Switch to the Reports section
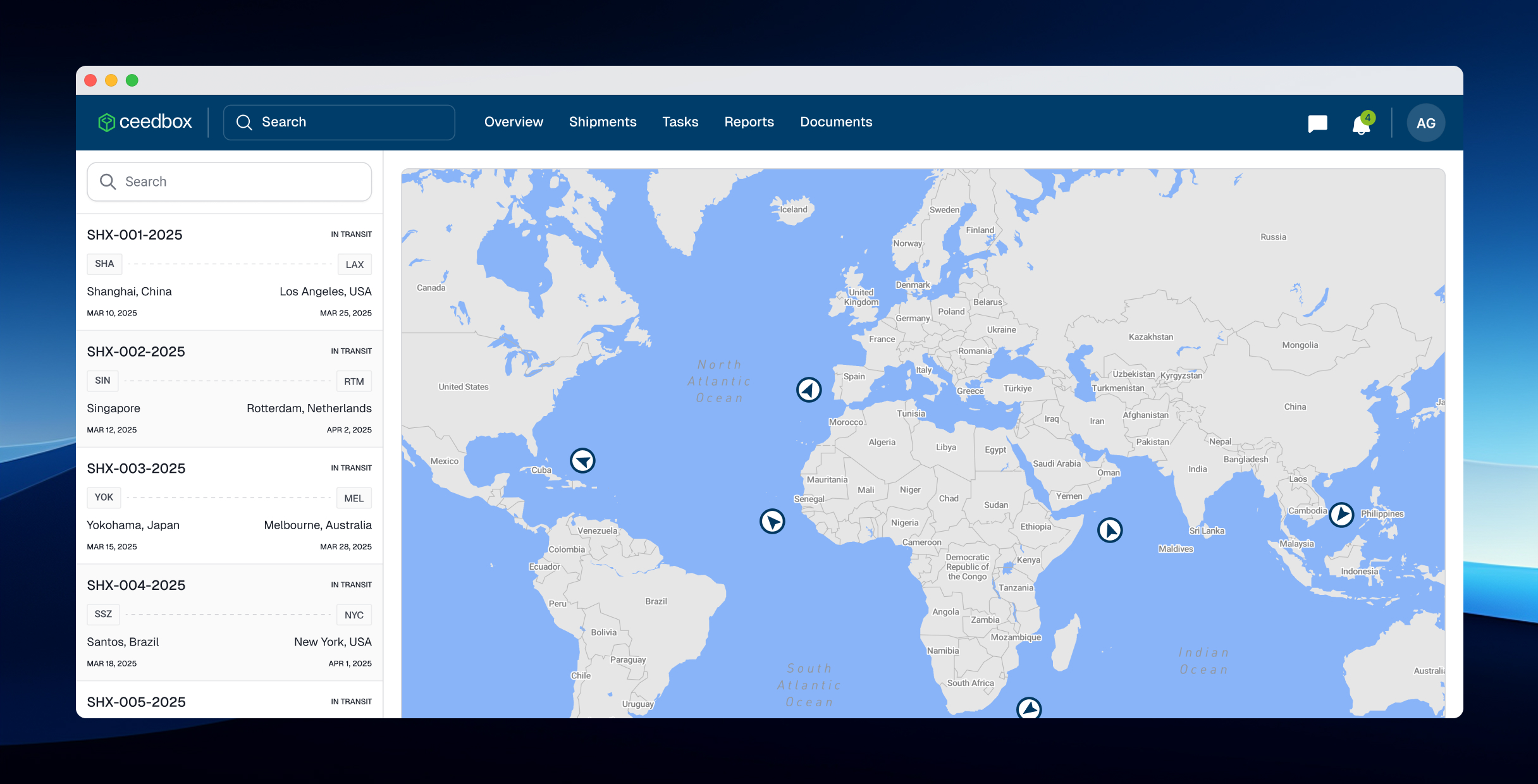Image resolution: width=1538 pixels, height=784 pixels. (749, 122)
